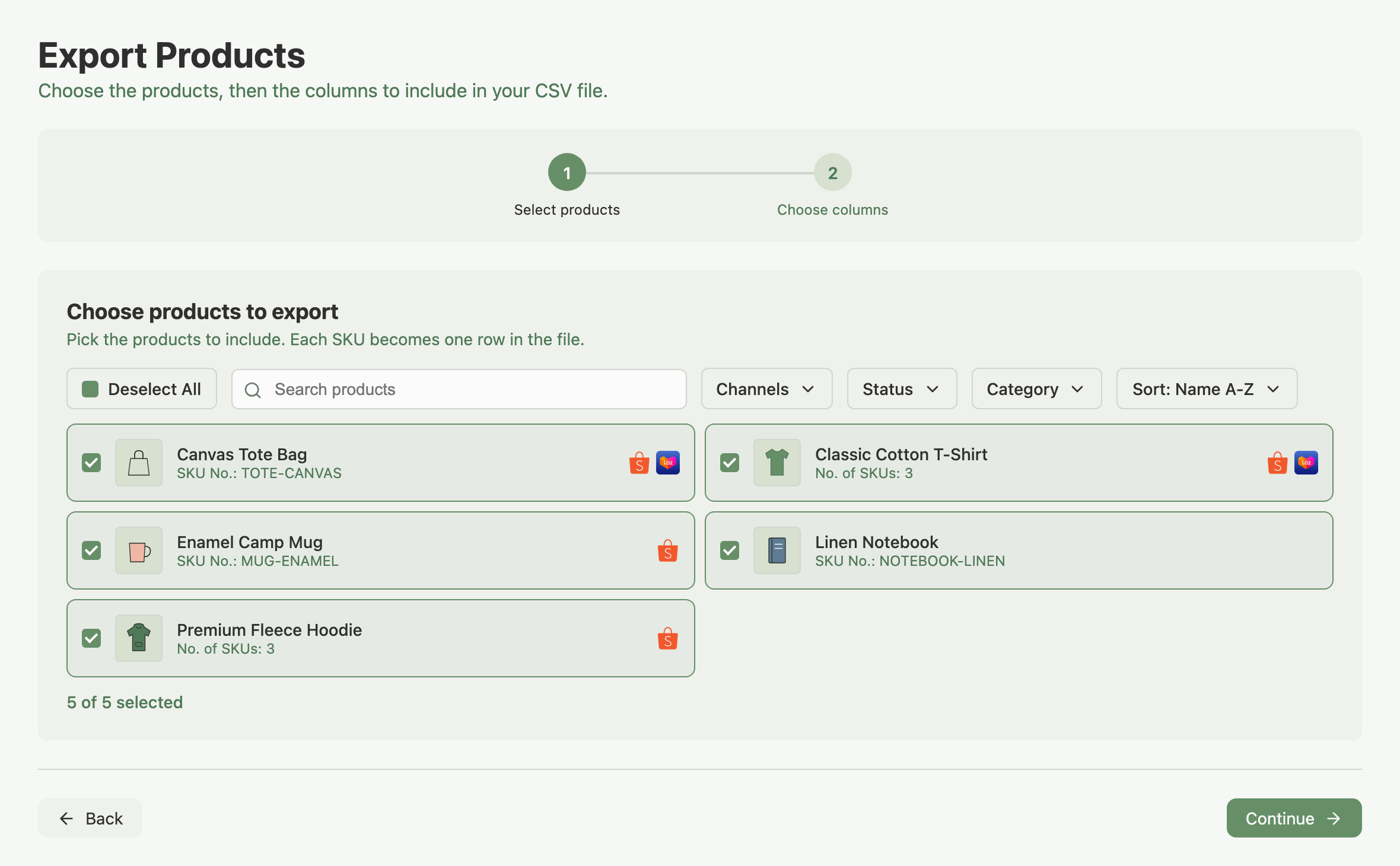
Task: Click the Deselect All button
Action: click(x=142, y=389)
